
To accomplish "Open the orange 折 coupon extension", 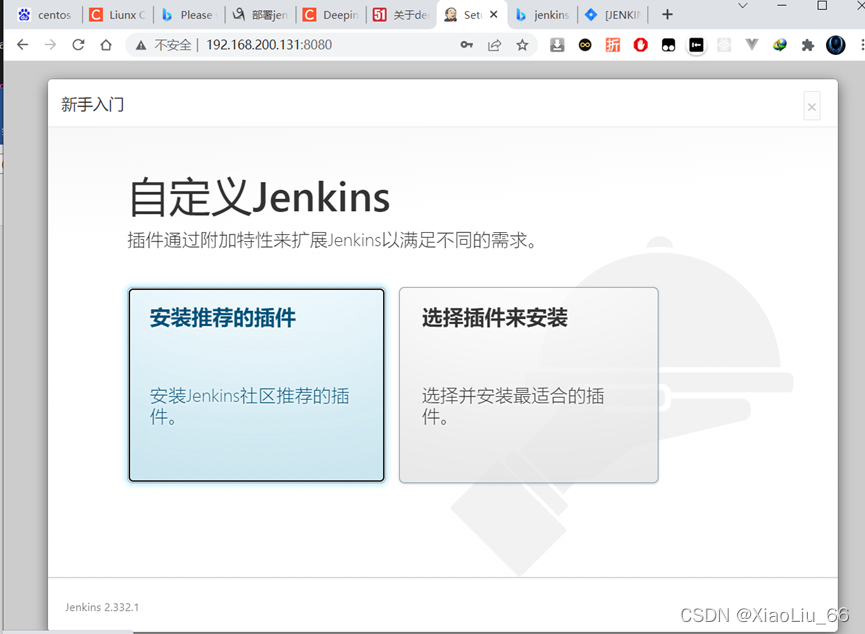I will tap(613, 45).
